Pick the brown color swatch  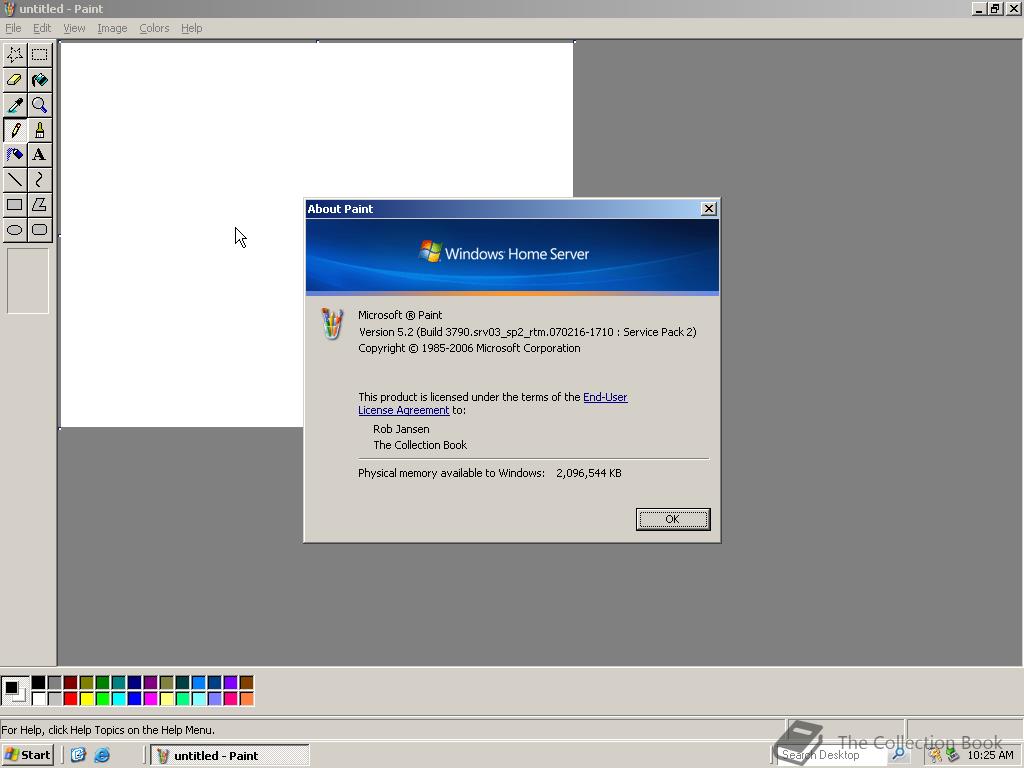click(x=246, y=683)
